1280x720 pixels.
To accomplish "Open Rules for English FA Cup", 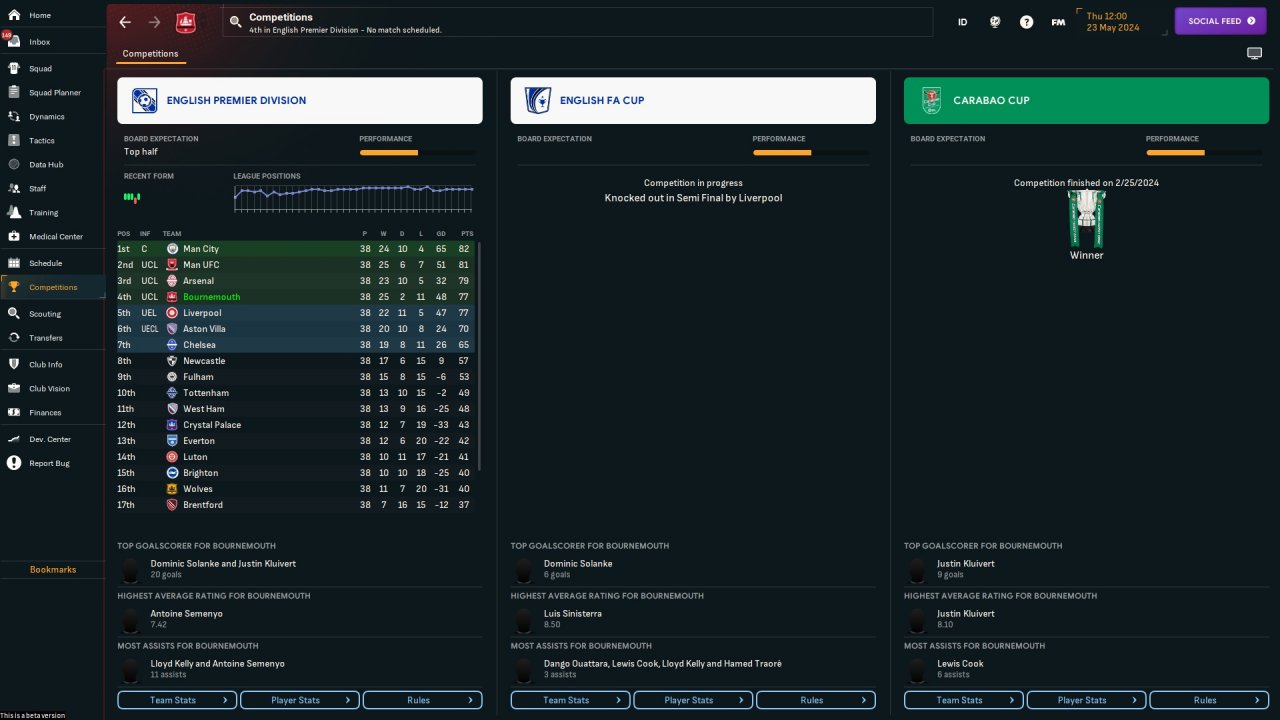I will [816, 700].
